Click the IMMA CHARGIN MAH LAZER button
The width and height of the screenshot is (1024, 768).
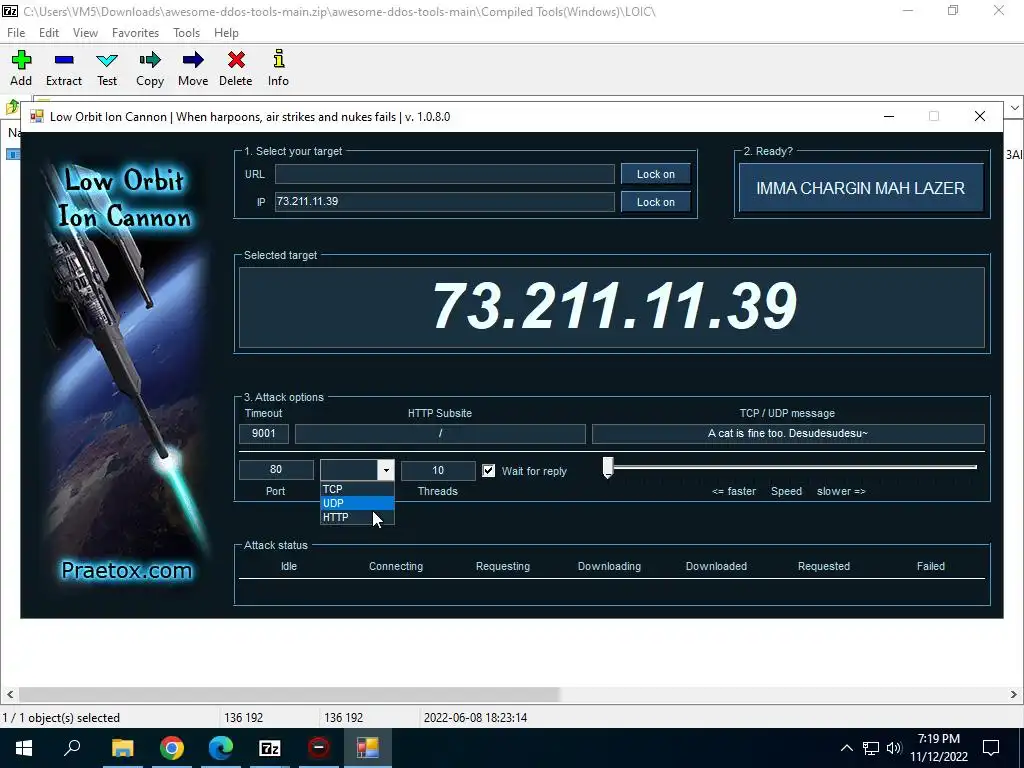861,188
